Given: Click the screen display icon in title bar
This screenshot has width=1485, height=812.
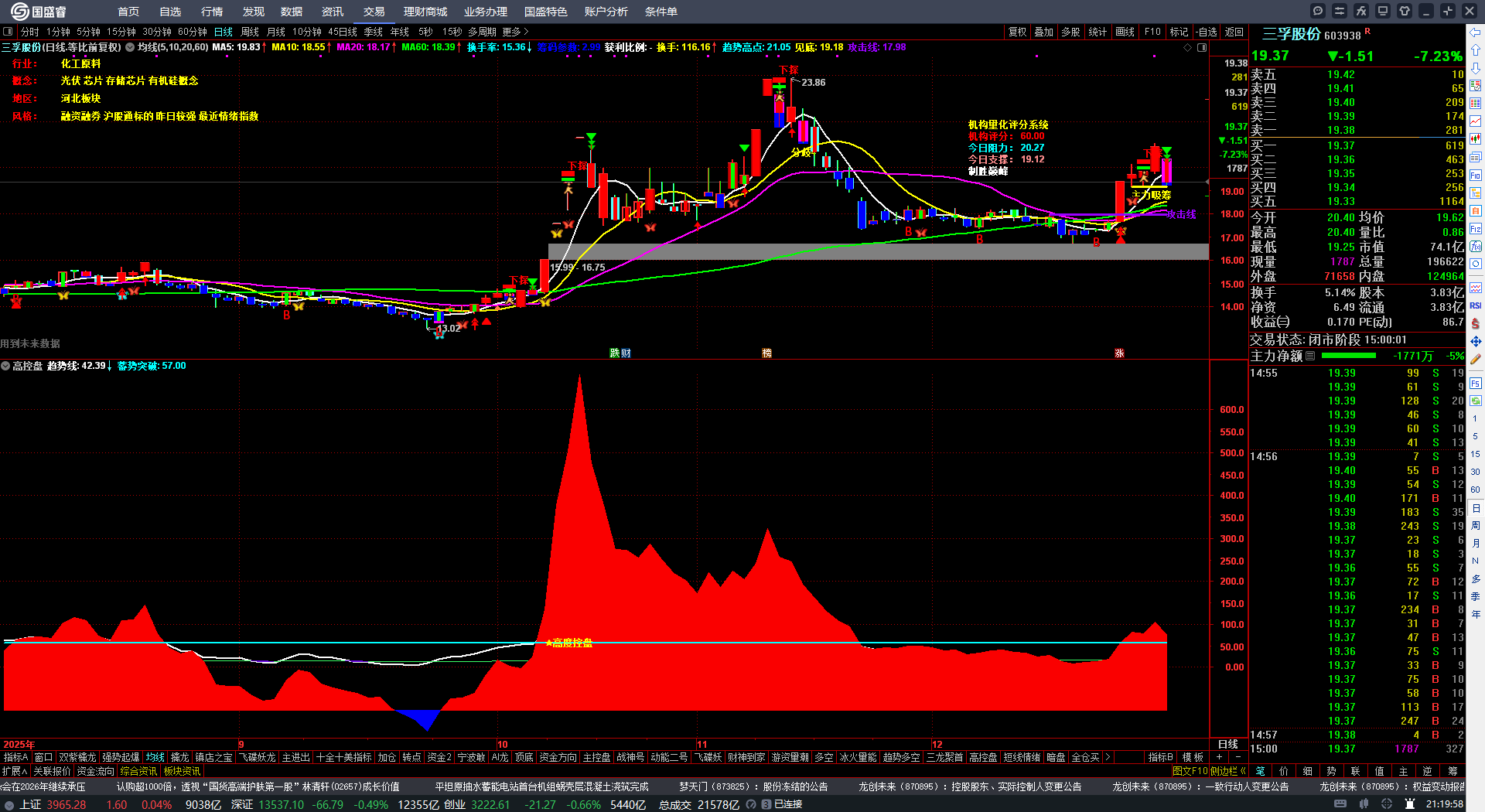Looking at the screenshot, I should pyautogui.click(x=1383, y=11).
